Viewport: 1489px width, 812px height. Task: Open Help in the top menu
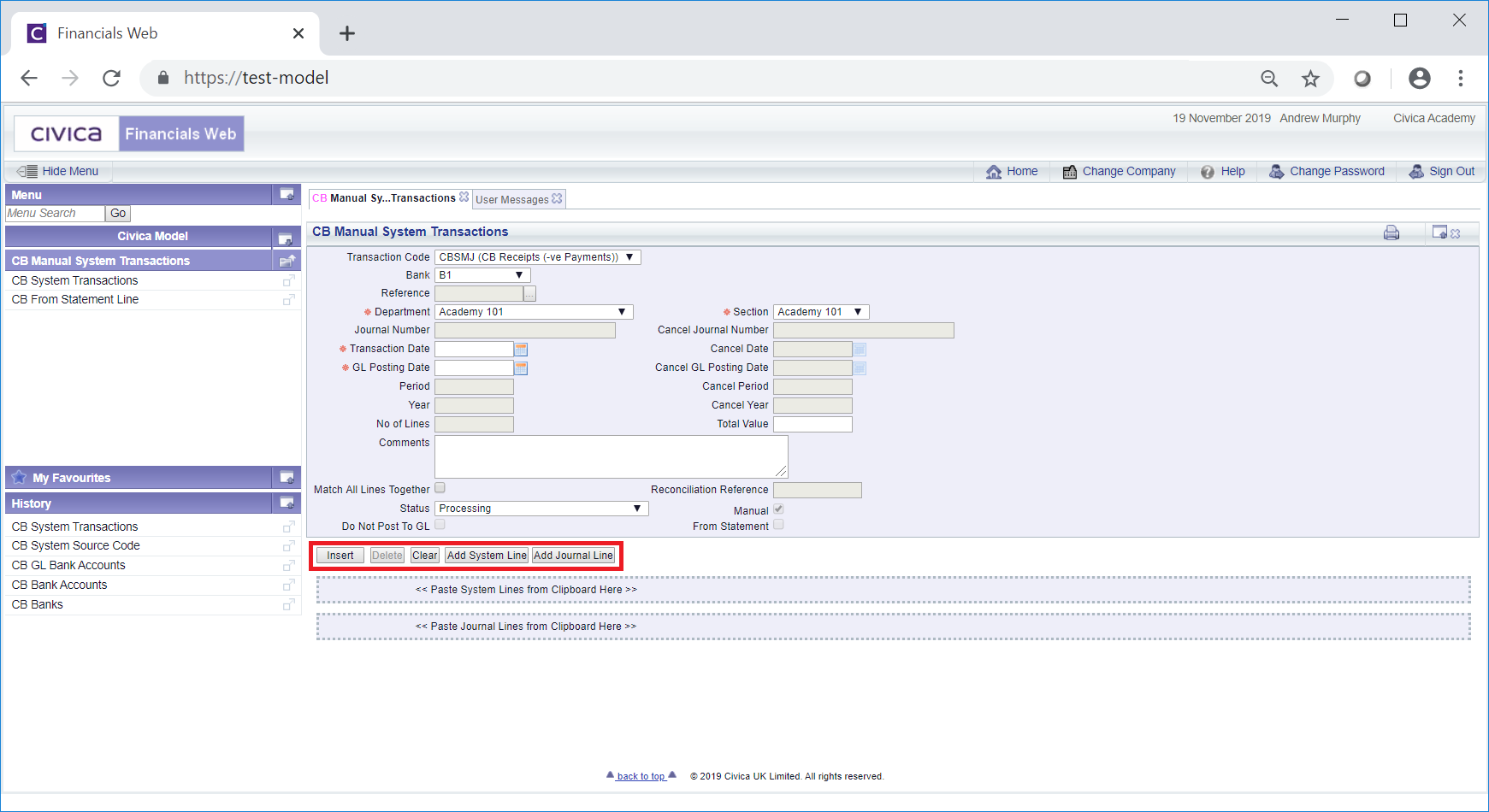[x=1223, y=172]
